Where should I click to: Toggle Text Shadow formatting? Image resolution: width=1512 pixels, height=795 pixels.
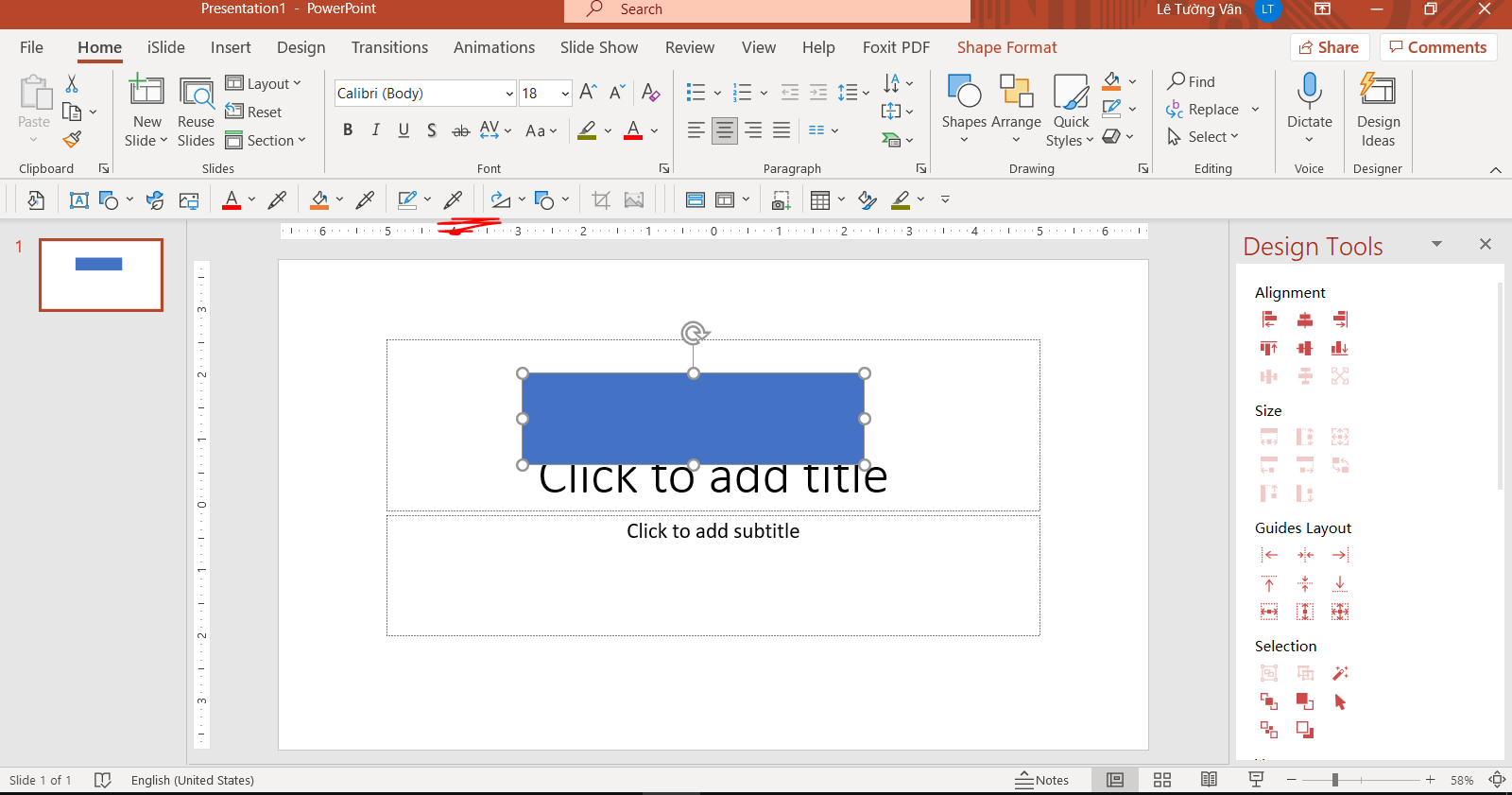432,130
